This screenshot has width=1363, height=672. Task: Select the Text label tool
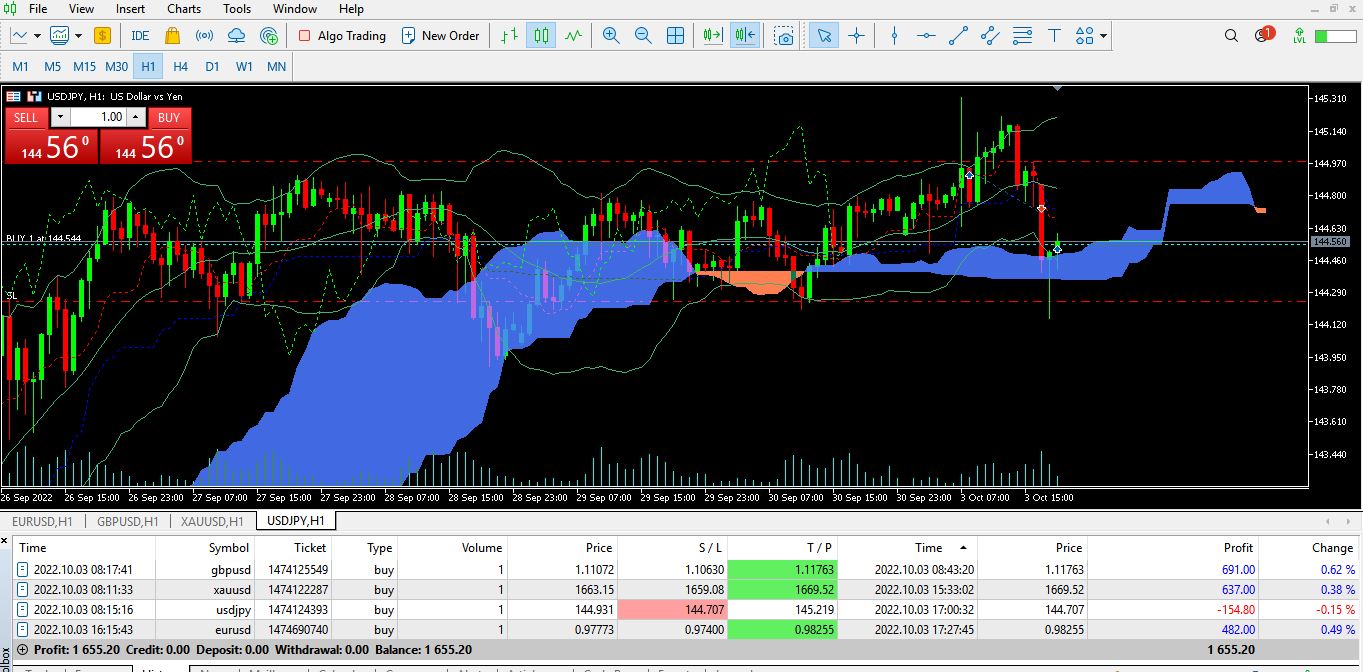coord(1053,36)
